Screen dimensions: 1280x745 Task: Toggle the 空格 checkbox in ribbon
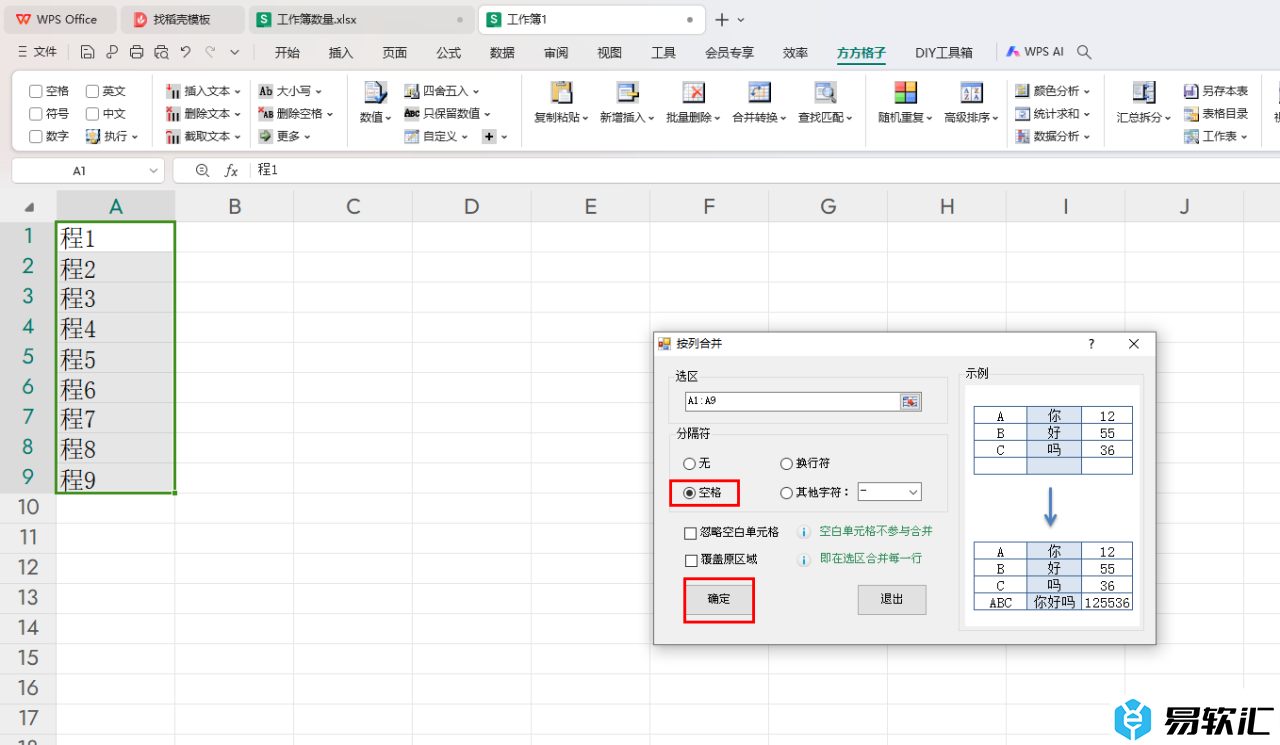[36, 91]
